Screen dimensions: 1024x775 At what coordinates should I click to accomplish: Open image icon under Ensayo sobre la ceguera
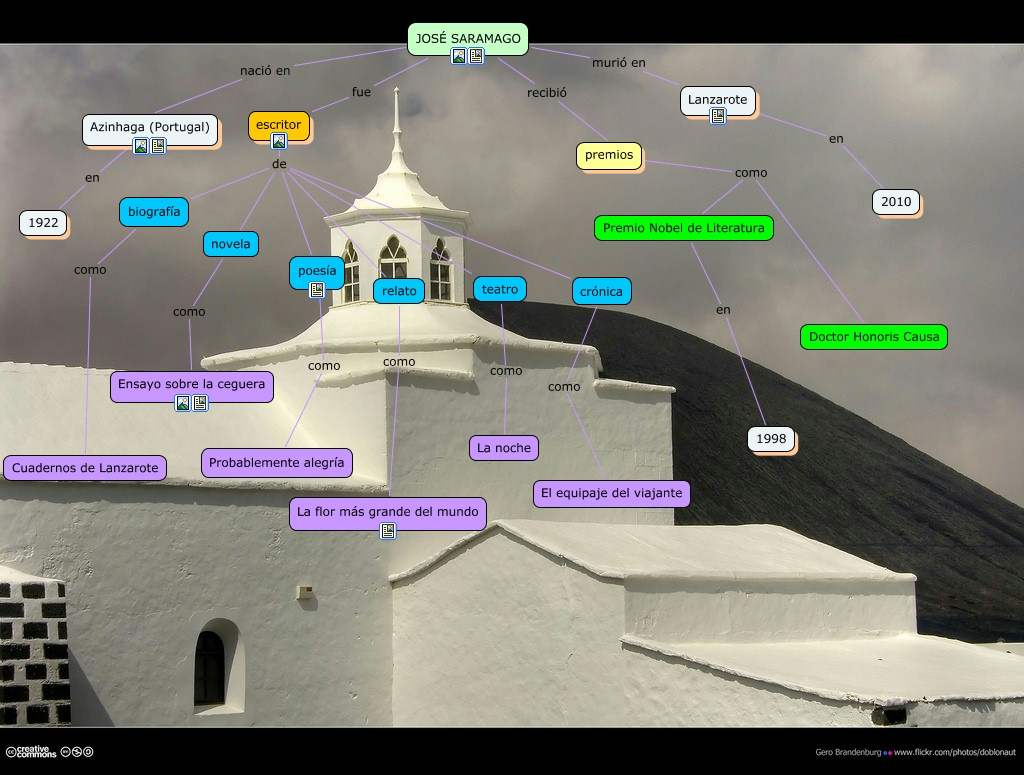tap(183, 403)
